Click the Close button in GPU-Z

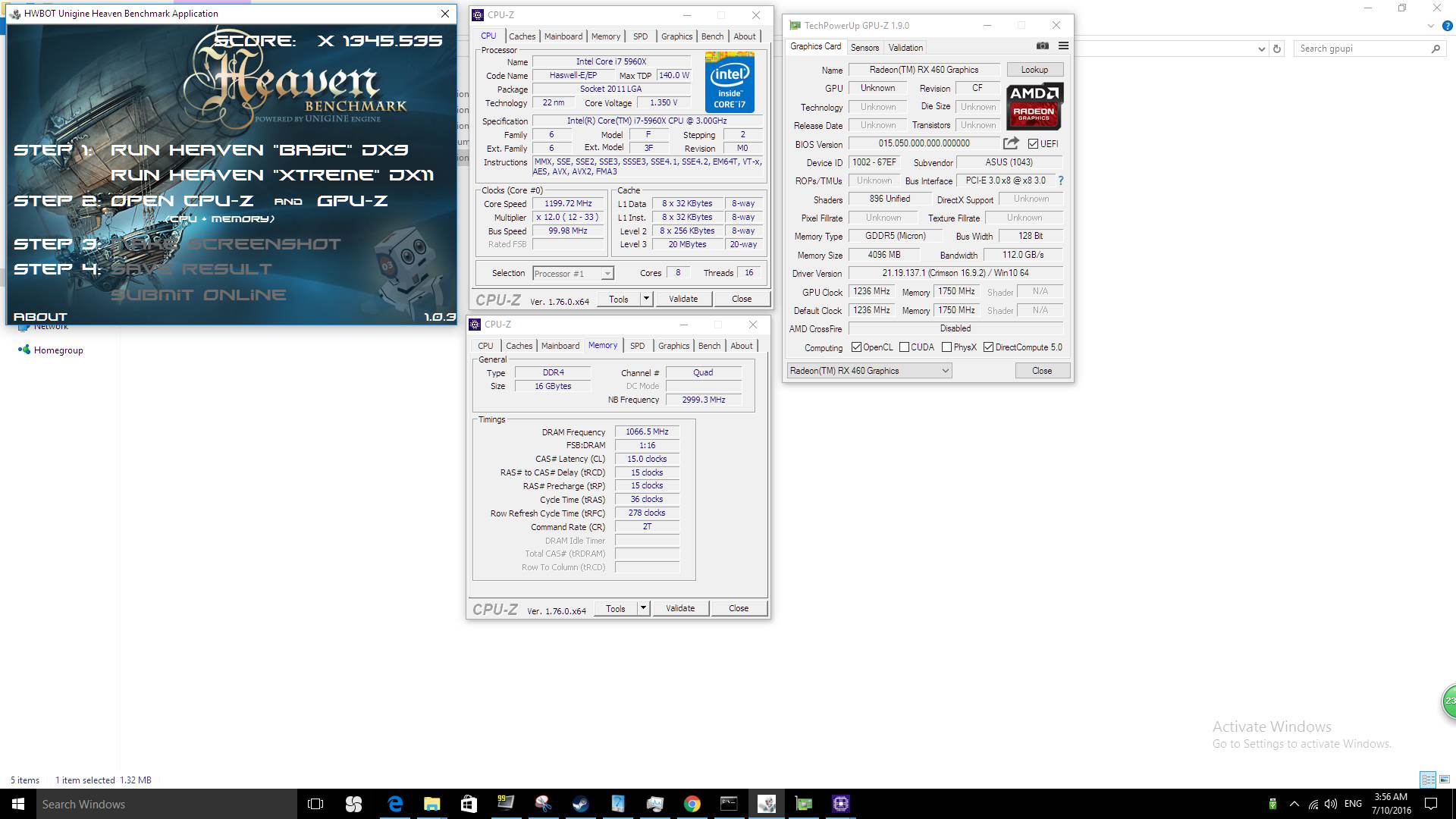1042,371
